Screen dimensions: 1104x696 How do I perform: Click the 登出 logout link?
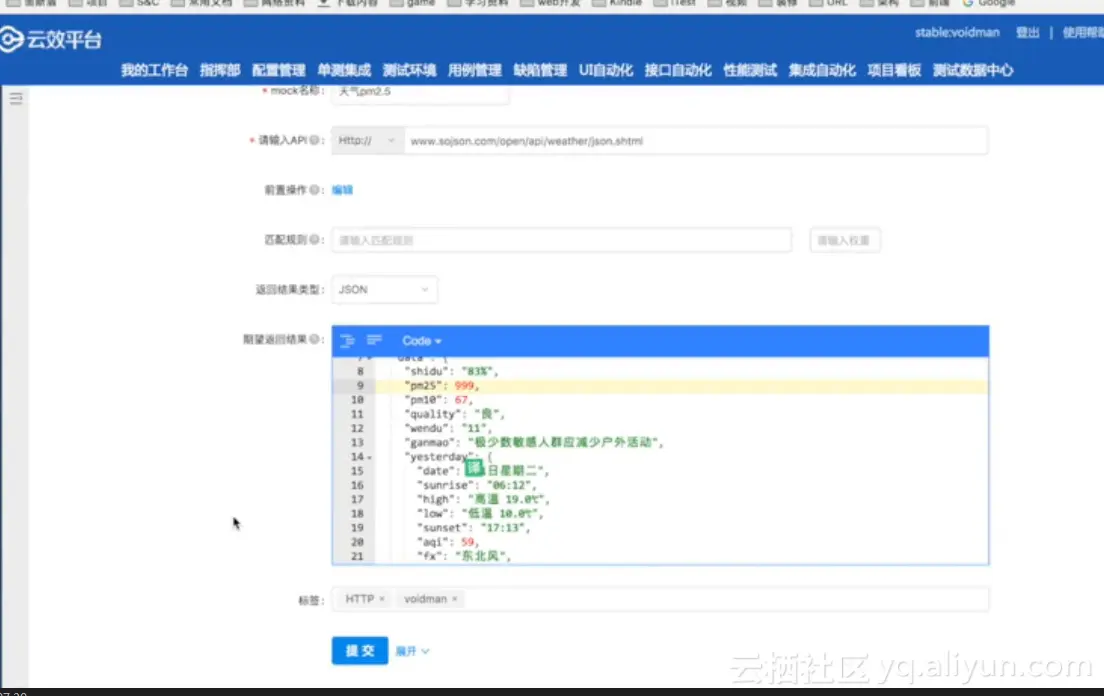coord(1027,32)
